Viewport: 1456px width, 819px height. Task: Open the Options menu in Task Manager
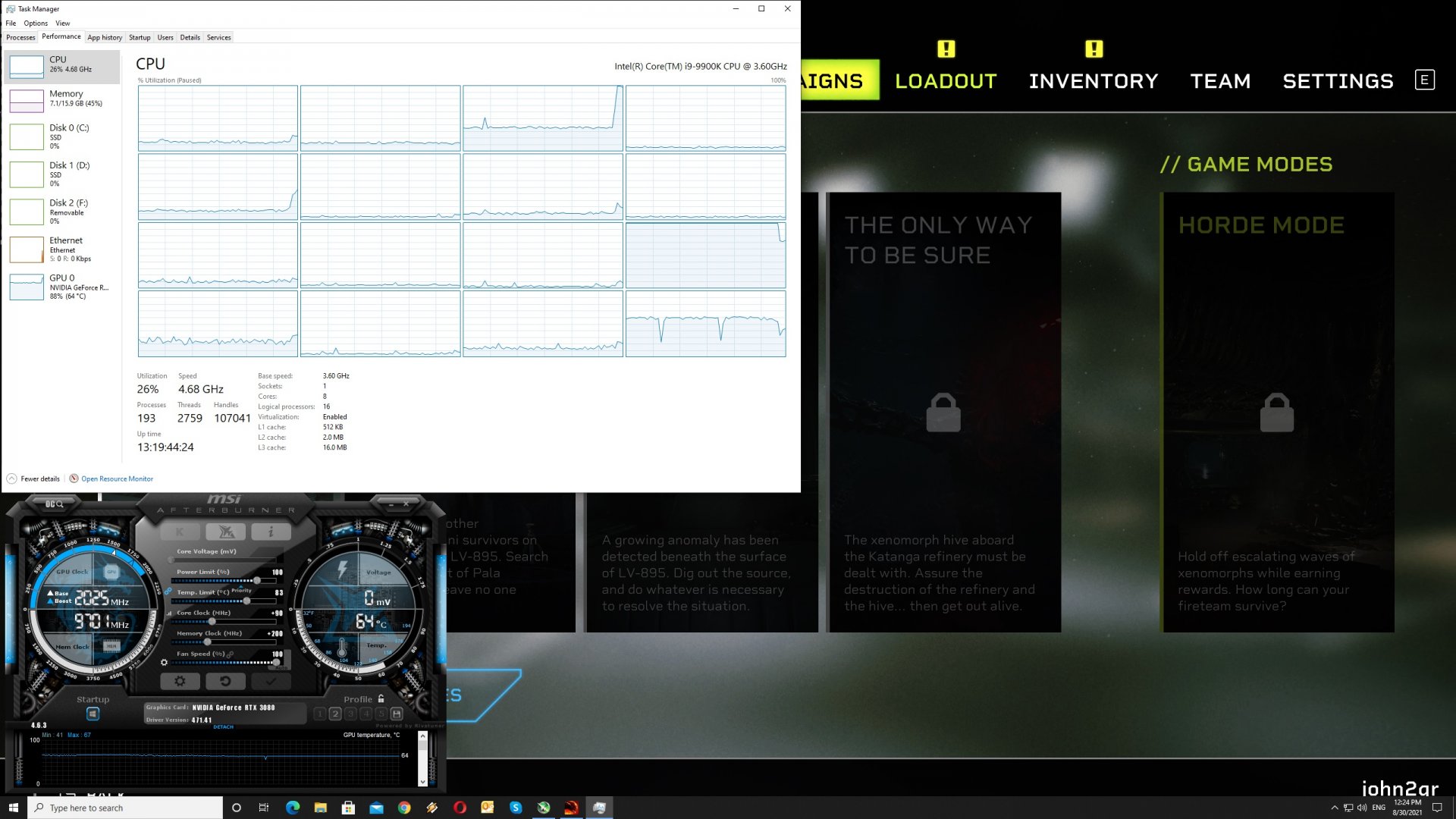click(36, 23)
